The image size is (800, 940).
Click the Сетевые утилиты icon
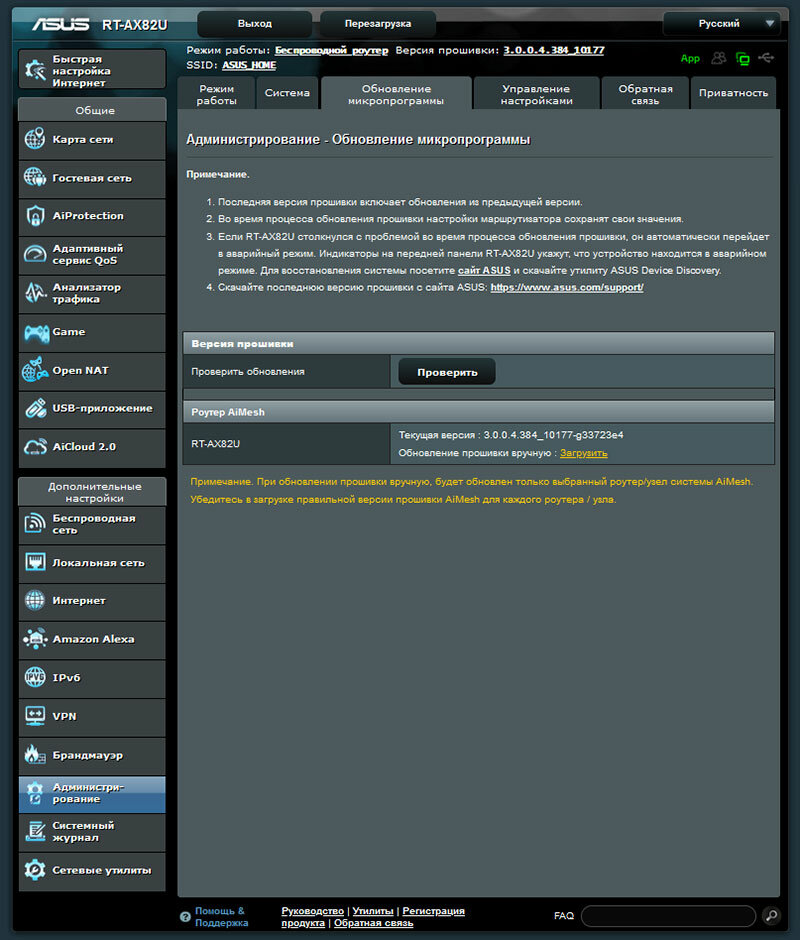35,870
